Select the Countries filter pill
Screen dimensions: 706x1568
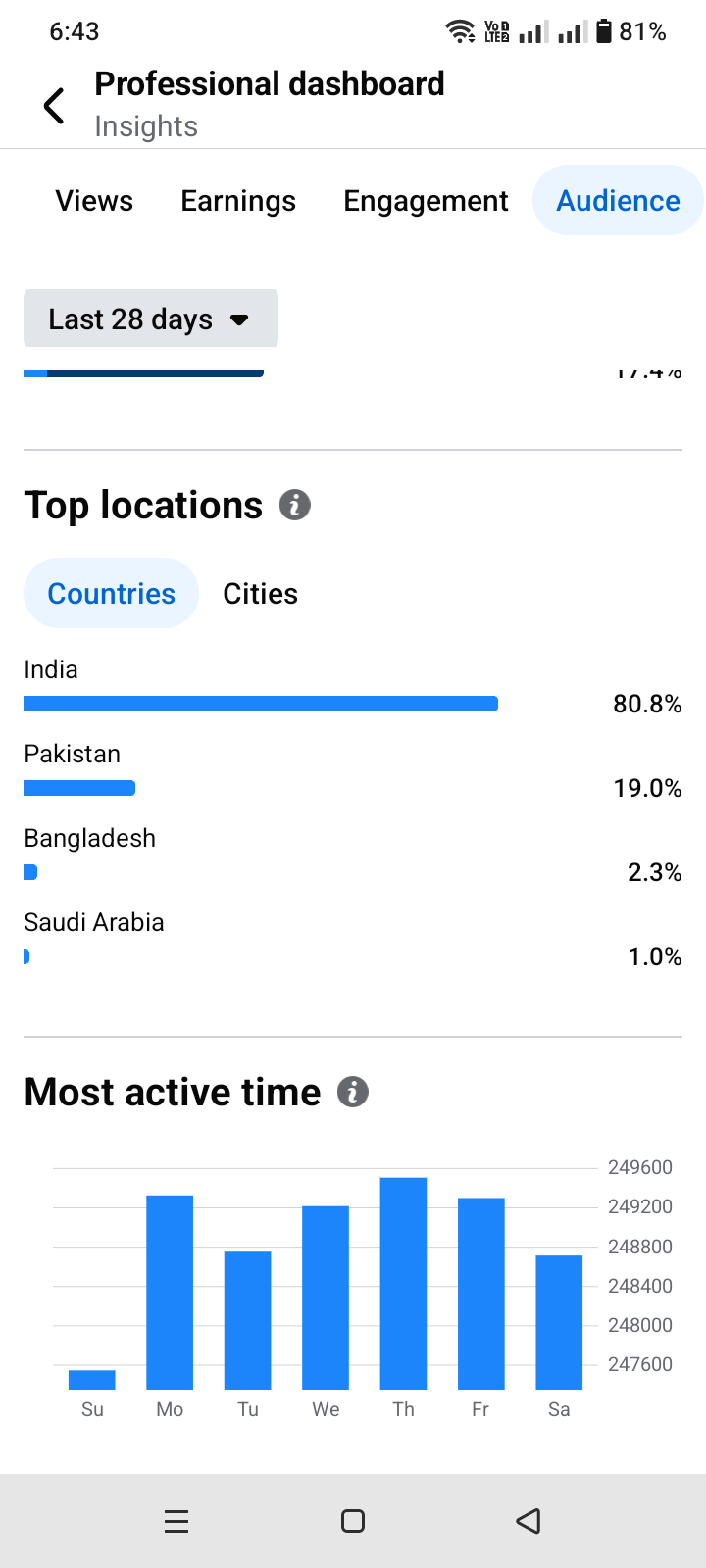[111, 594]
